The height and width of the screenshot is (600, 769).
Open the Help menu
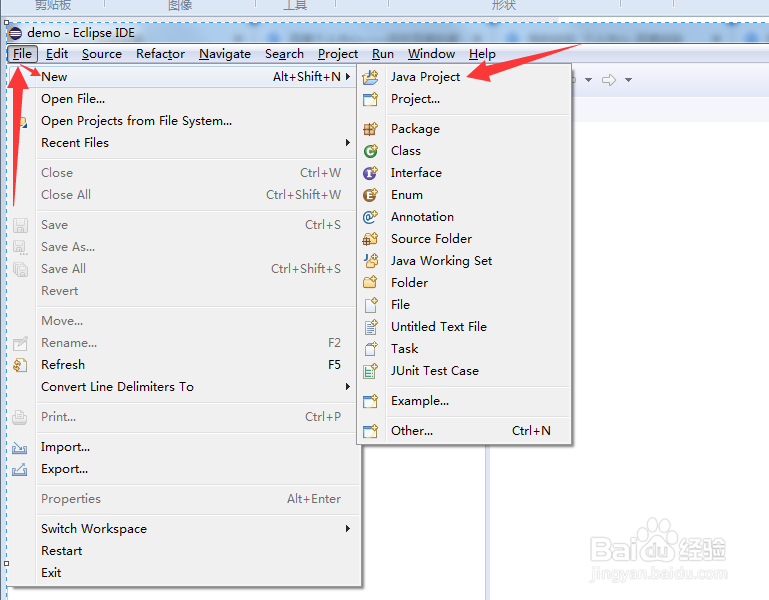click(482, 54)
